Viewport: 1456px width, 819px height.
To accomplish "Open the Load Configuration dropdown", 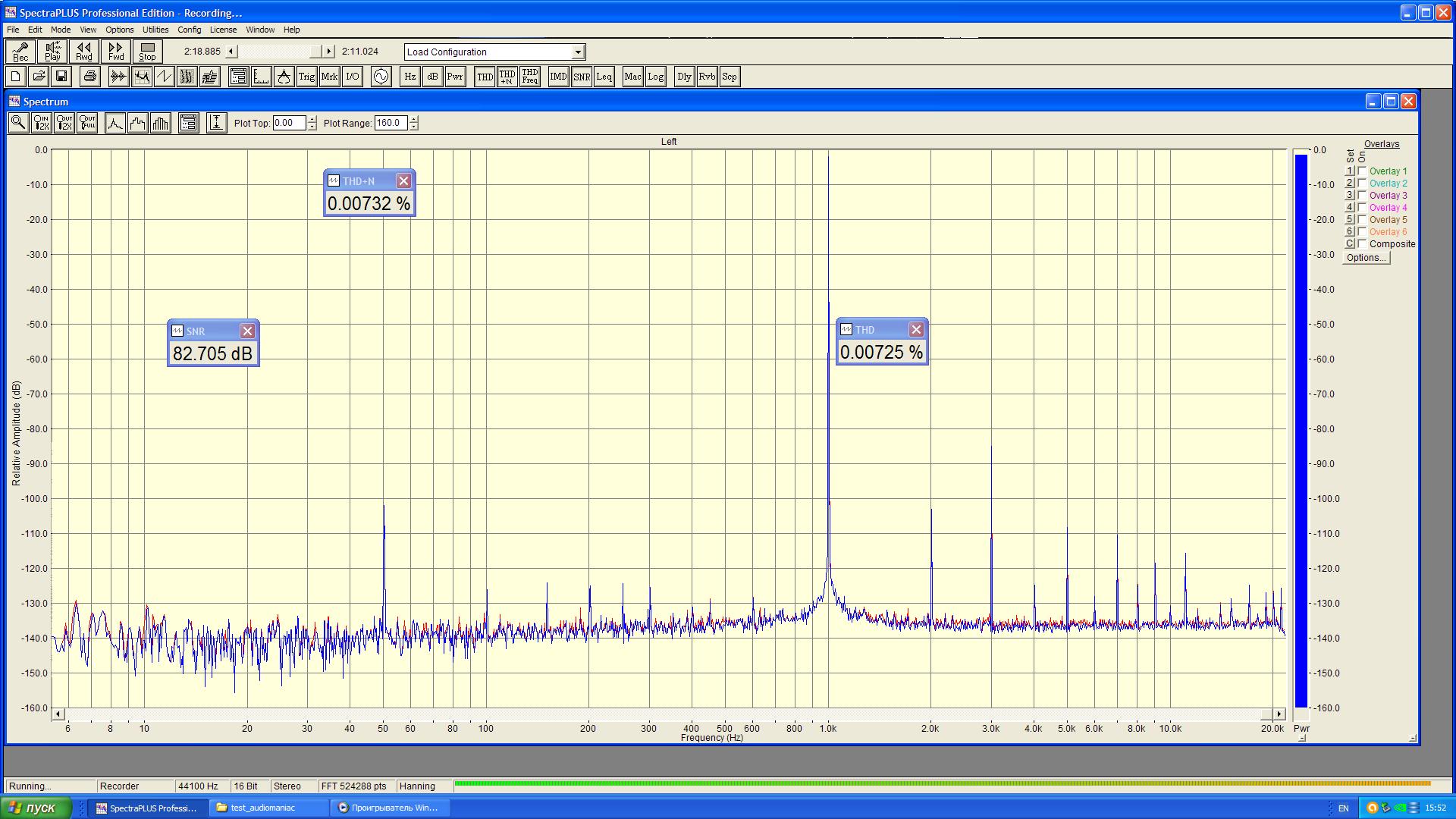I will (578, 52).
